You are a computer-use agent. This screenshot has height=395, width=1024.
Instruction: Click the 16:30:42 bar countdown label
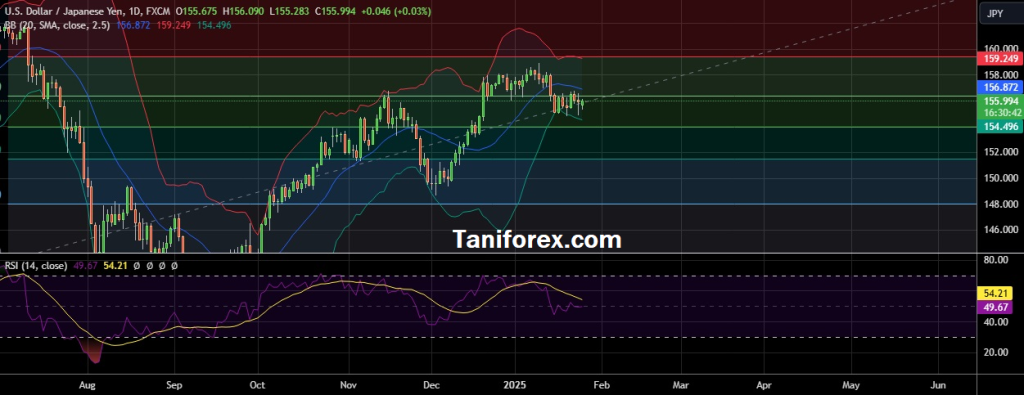(999, 112)
